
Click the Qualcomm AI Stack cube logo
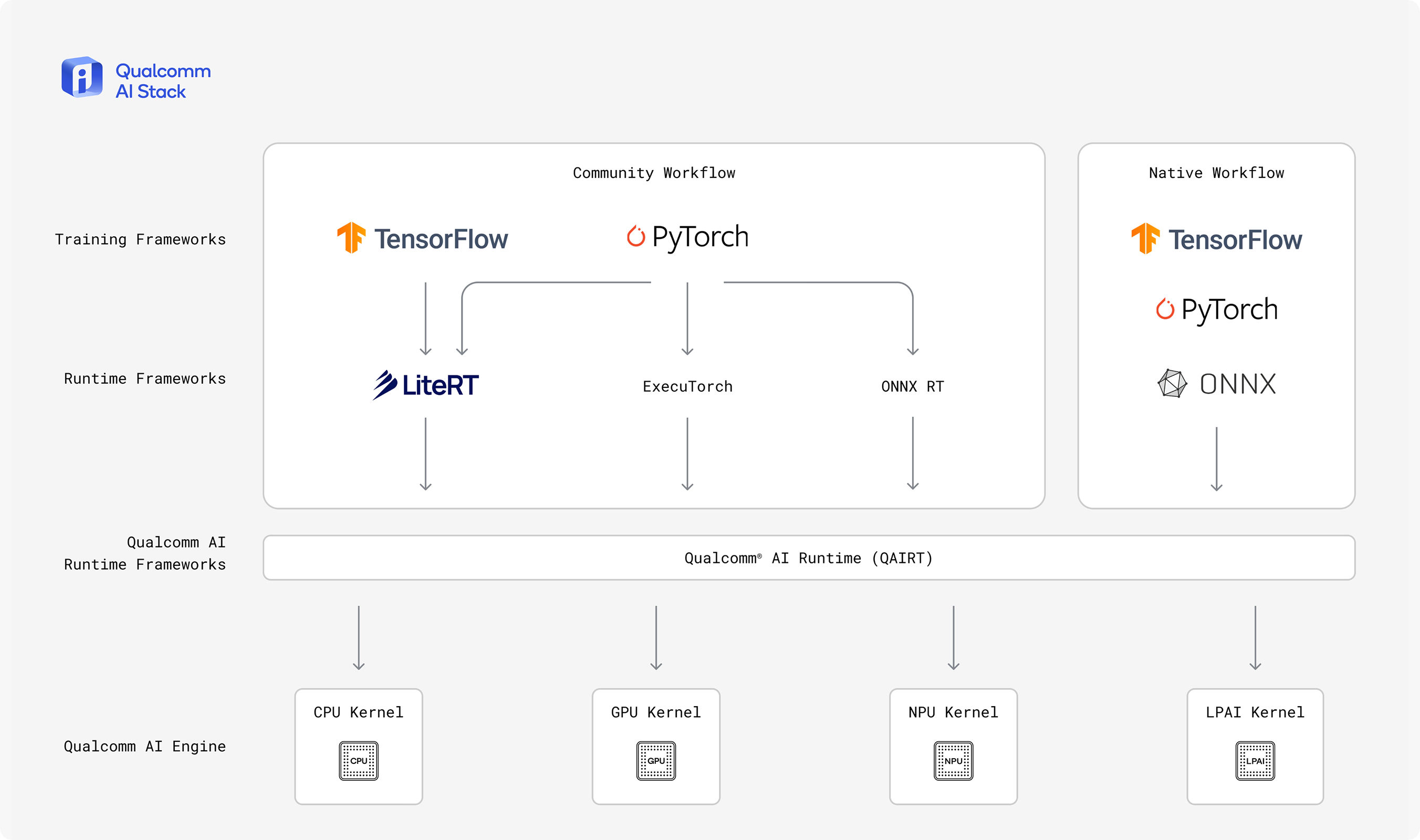pos(82,77)
